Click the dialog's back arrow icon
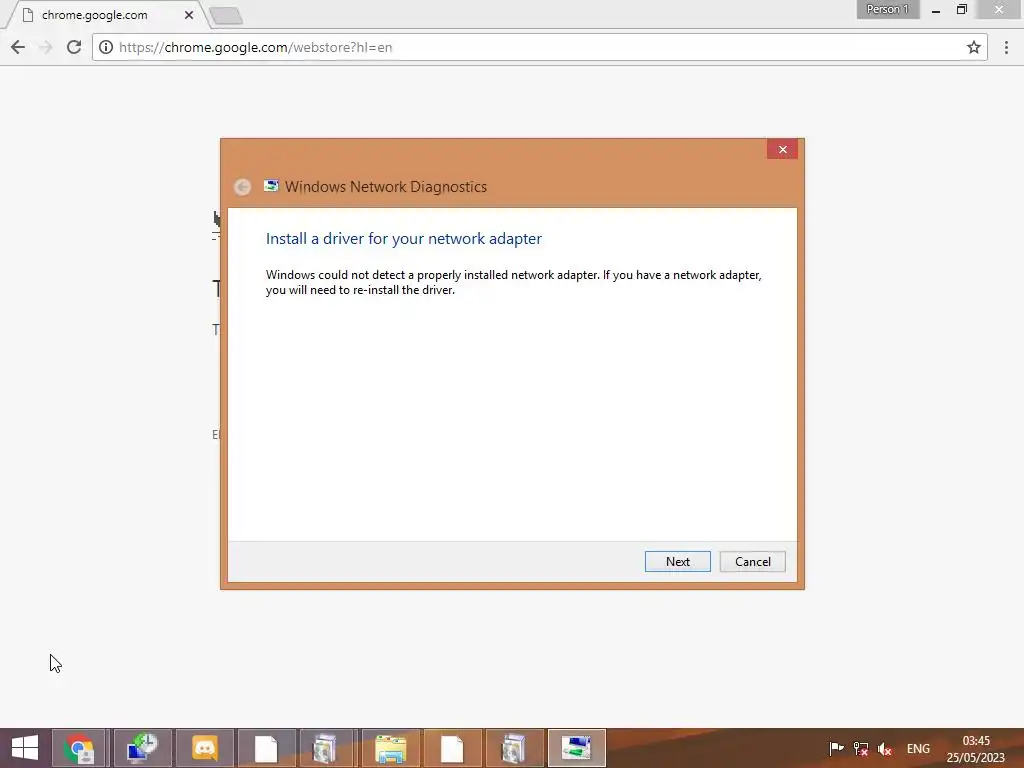 click(242, 187)
